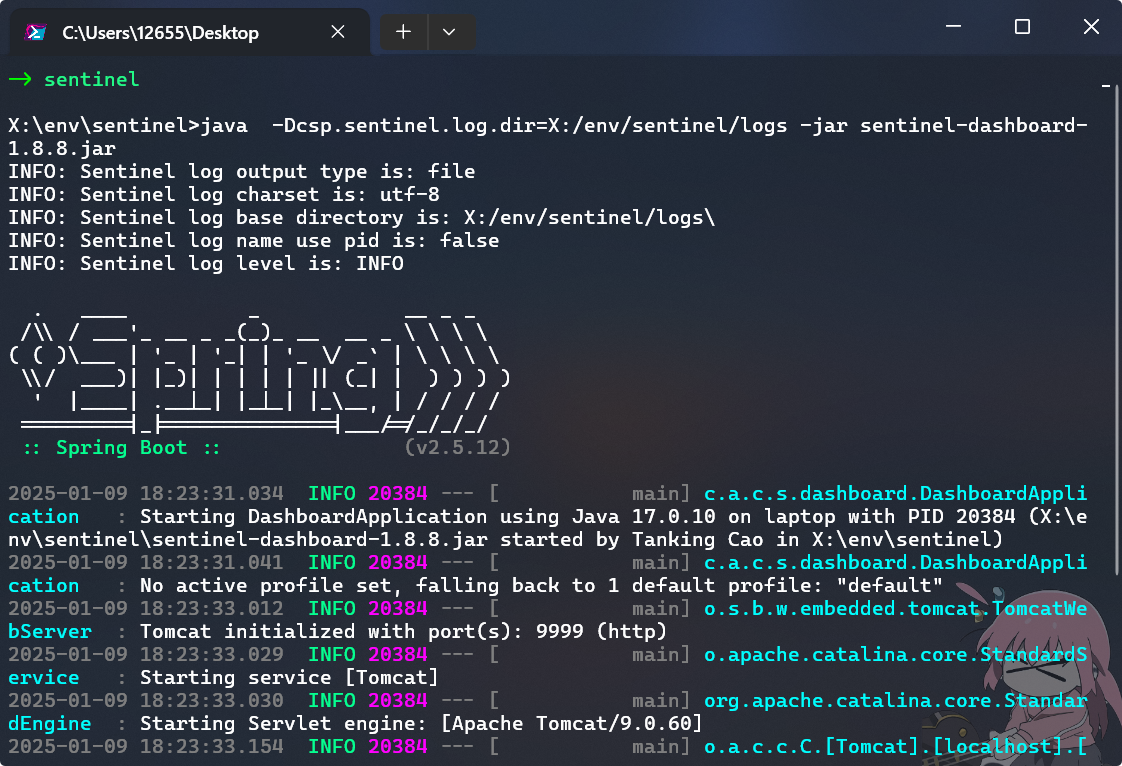
Task: Click timestamp '2025-01-09 18:23:31.034'
Action: click(x=146, y=494)
